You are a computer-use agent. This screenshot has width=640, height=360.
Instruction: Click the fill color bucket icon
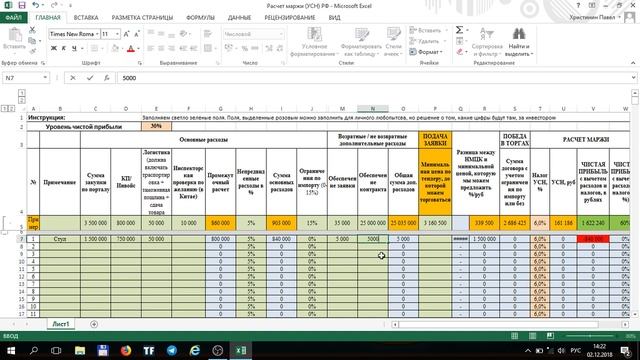pos(115,49)
